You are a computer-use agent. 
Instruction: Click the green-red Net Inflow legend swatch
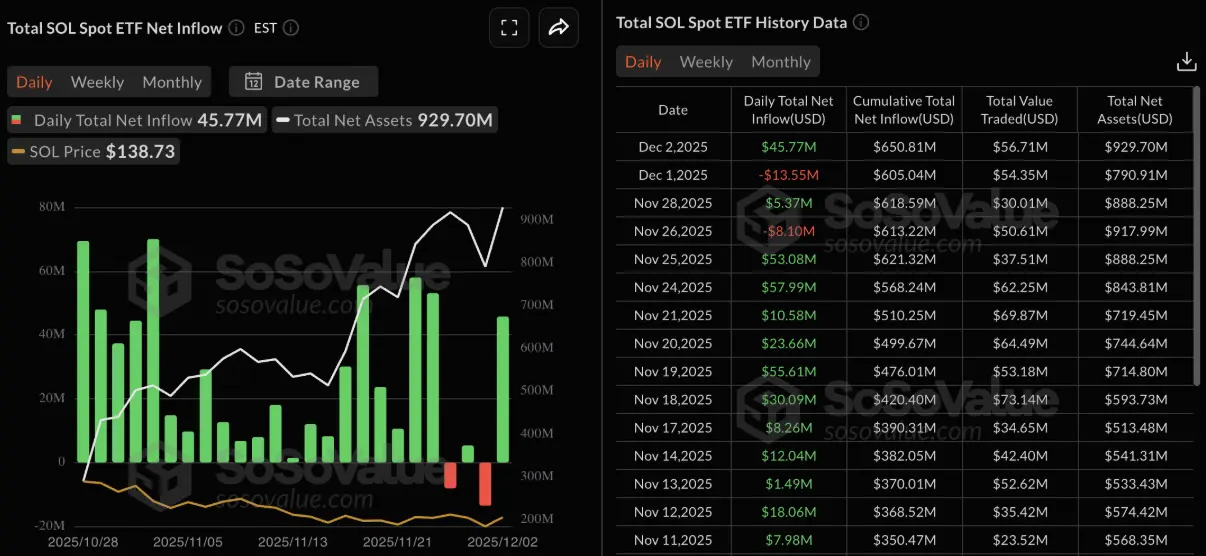(x=17, y=120)
